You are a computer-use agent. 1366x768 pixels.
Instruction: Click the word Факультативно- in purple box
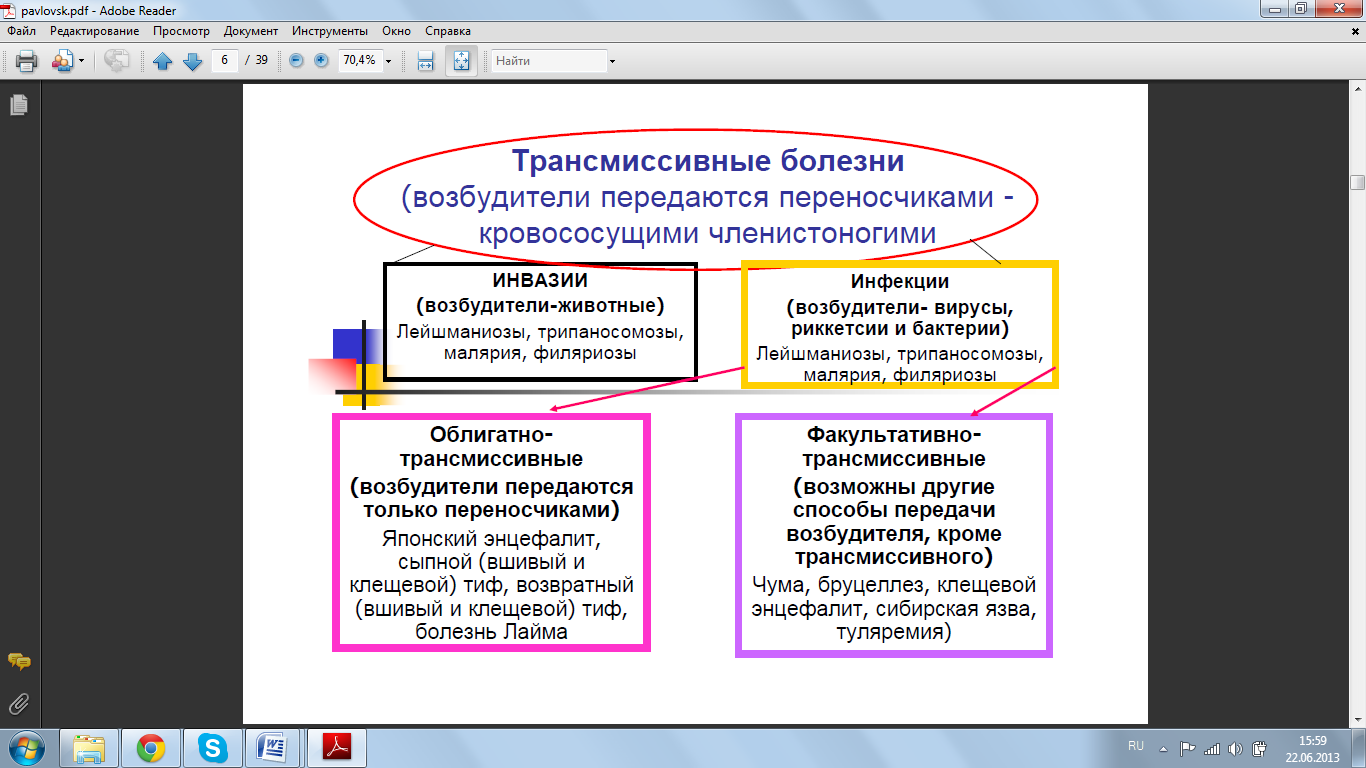[x=894, y=435]
